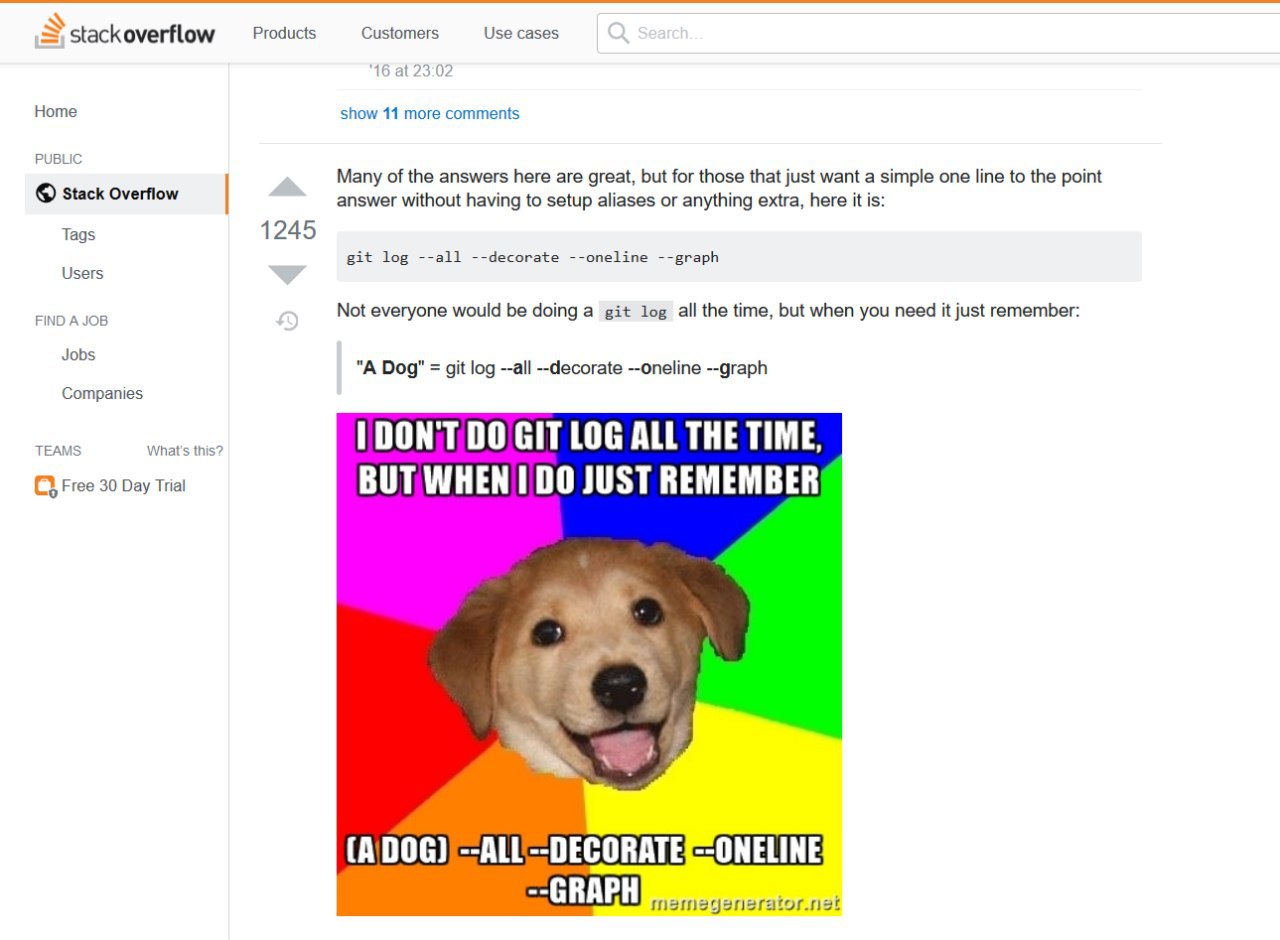Click the inline git log code snippet
The image size is (1280, 940).
pyautogui.click(x=636, y=311)
